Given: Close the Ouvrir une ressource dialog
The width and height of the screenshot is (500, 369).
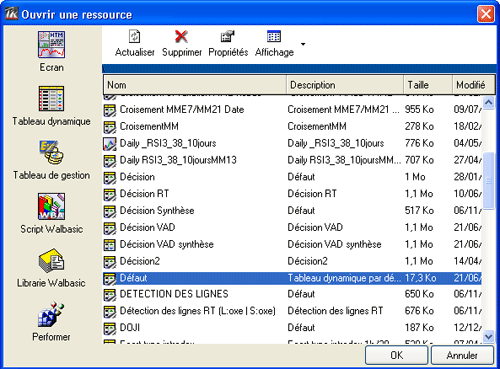Looking at the screenshot, I should coord(486,14).
